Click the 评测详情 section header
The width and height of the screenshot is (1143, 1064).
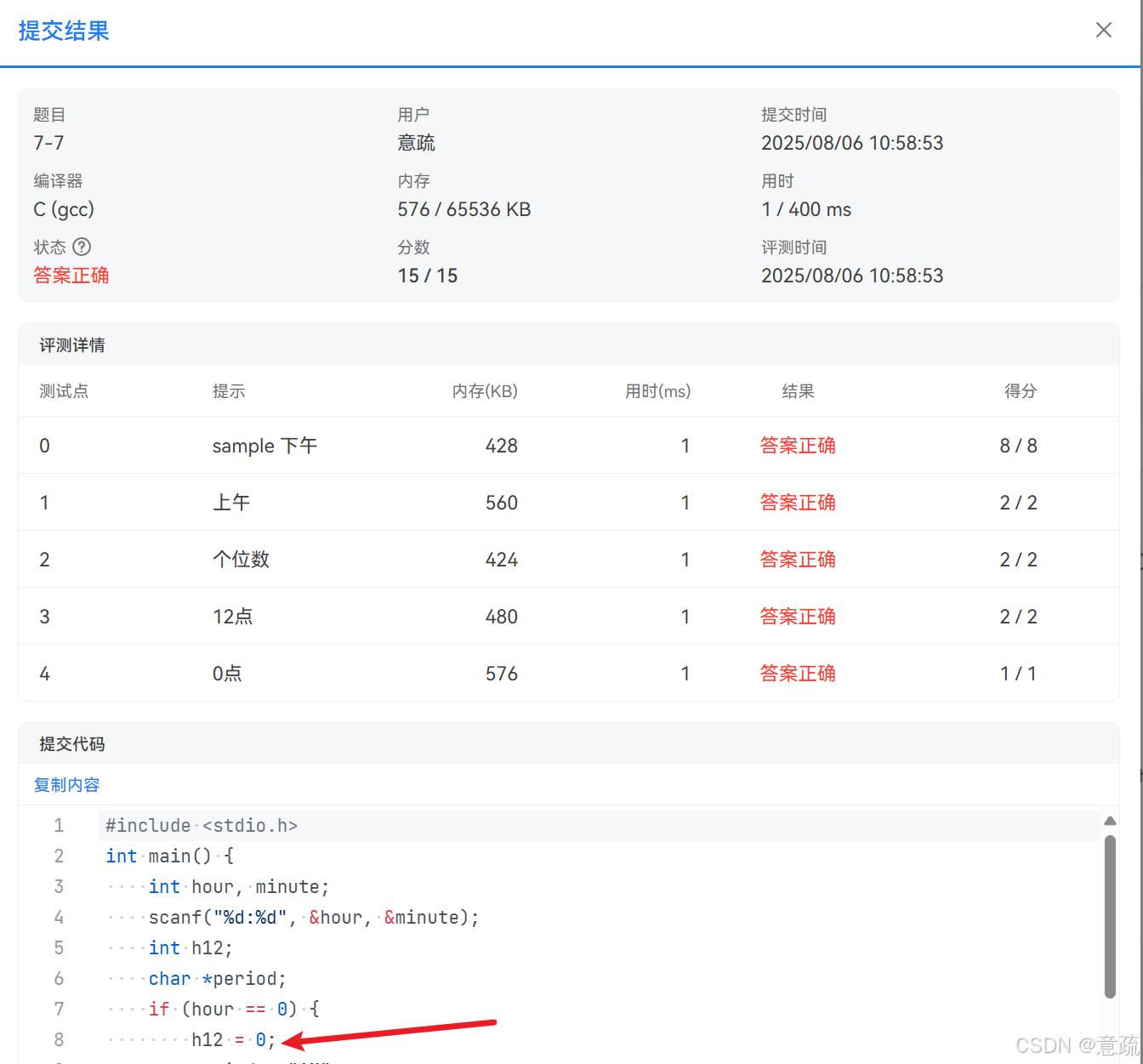point(71,344)
